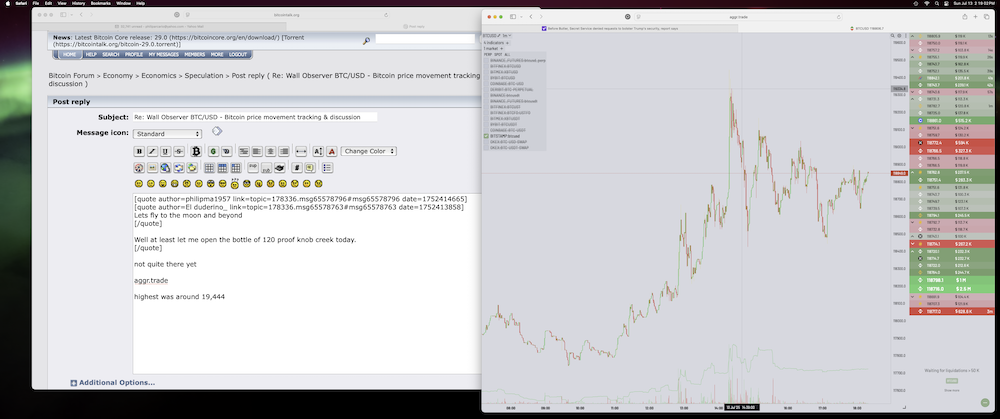This screenshot has height=419, width=1000.
Task: Insert a hyperlink with globe icon
Action: pos(166,168)
